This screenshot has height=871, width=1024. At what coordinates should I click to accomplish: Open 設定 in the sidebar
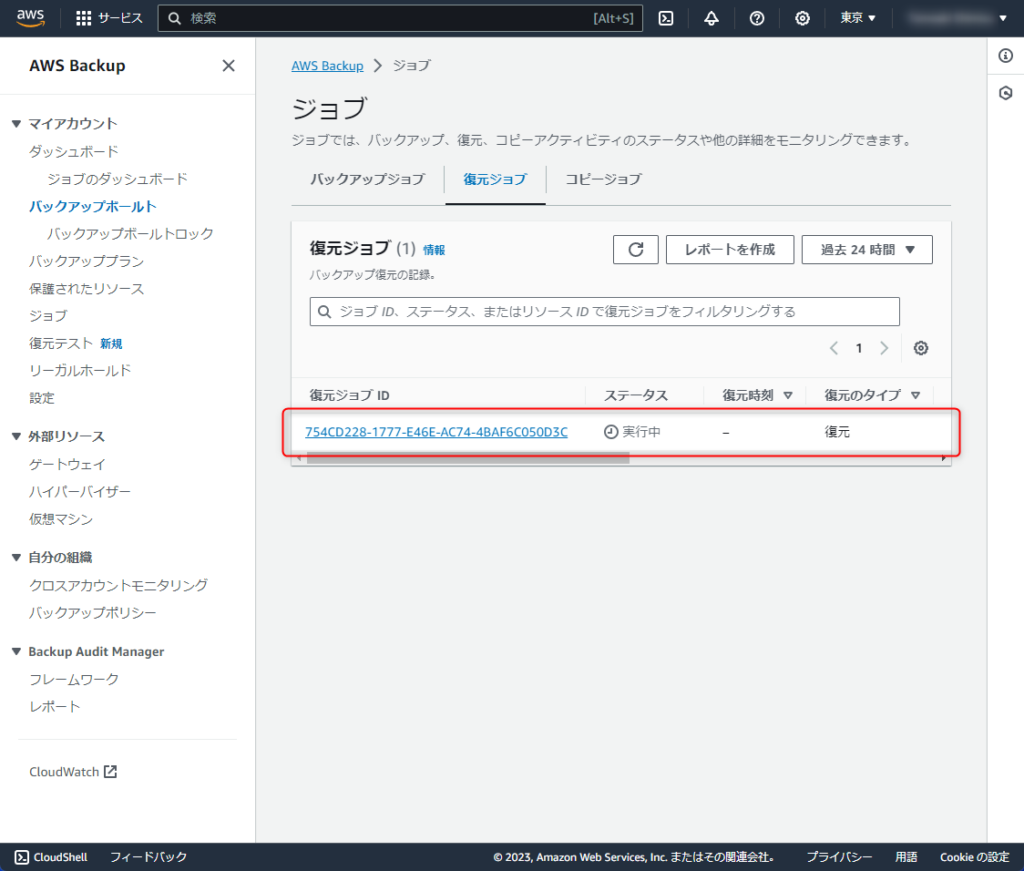coord(42,398)
